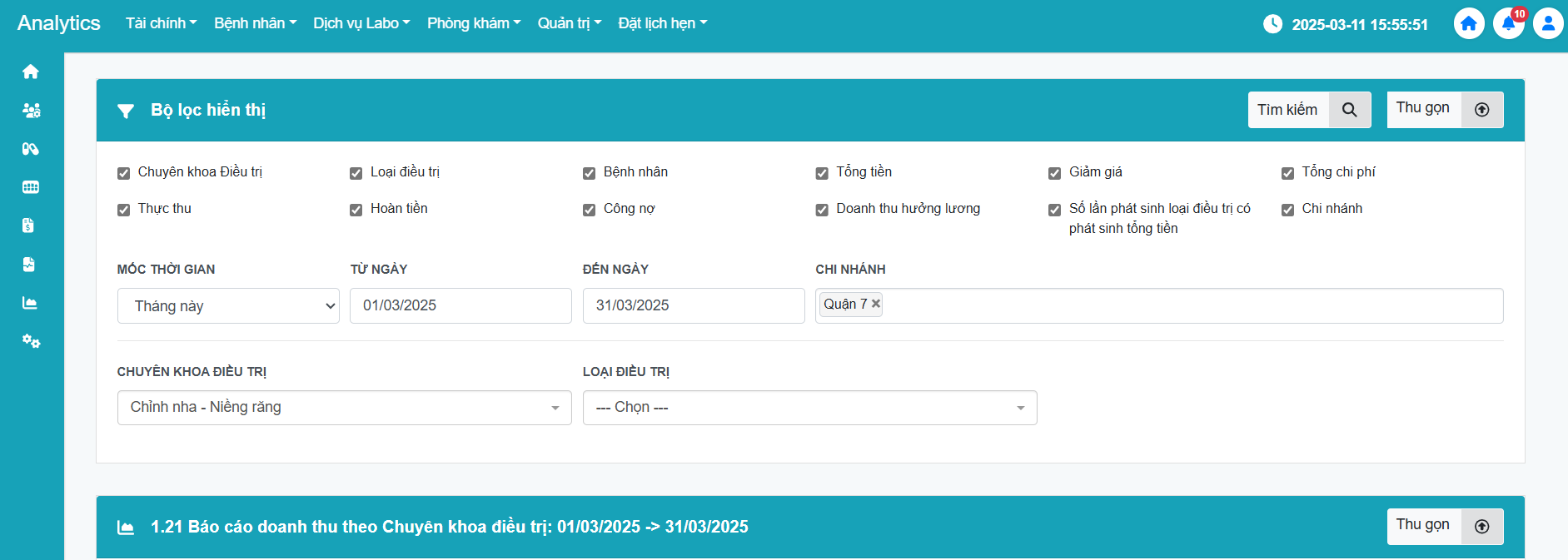Viewport: 1568px width, 560px height.
Task: Open the pills icon in the sidebar
Action: [31, 149]
